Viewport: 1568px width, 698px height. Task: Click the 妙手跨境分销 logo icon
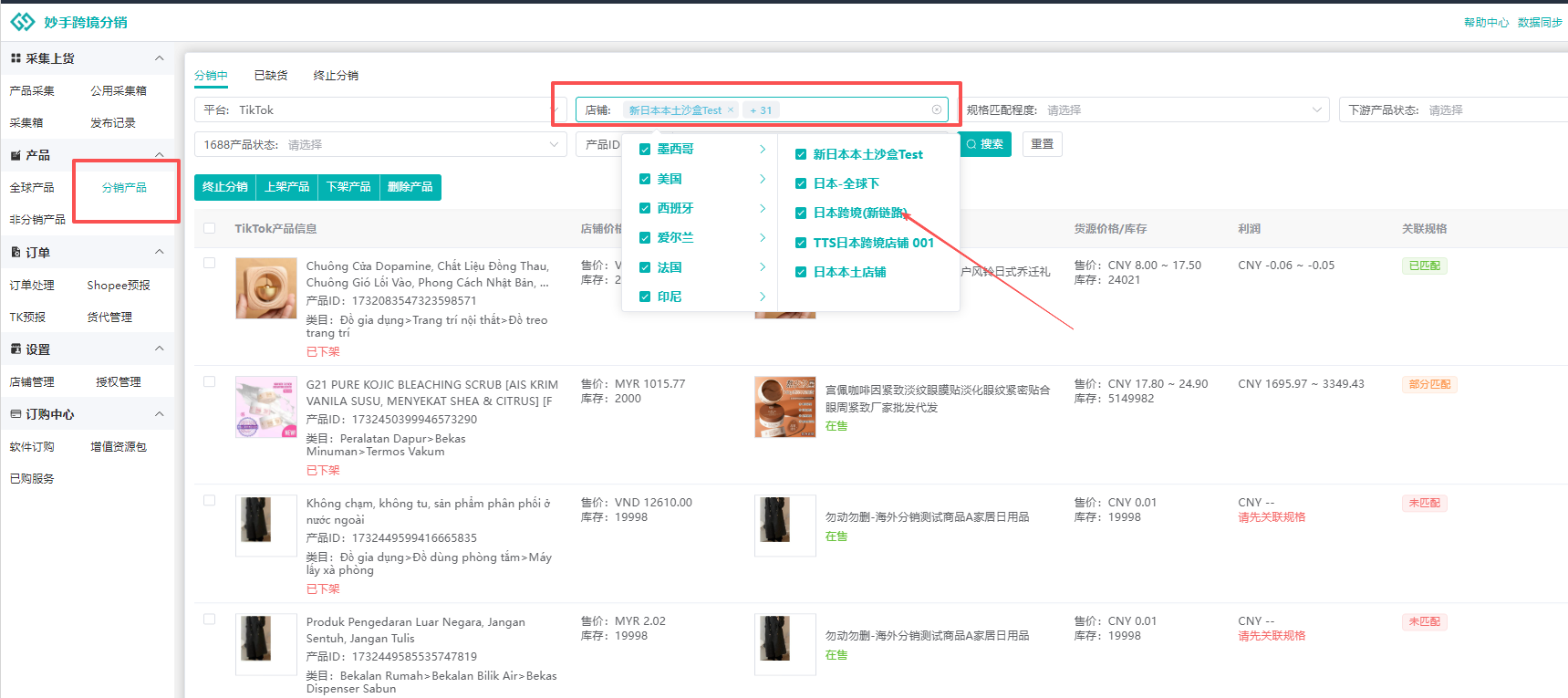(x=23, y=22)
